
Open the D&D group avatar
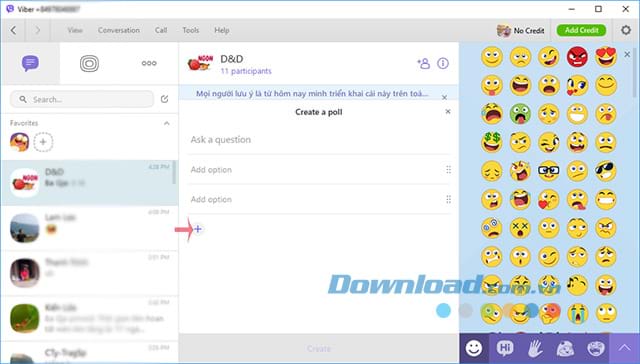[200, 64]
